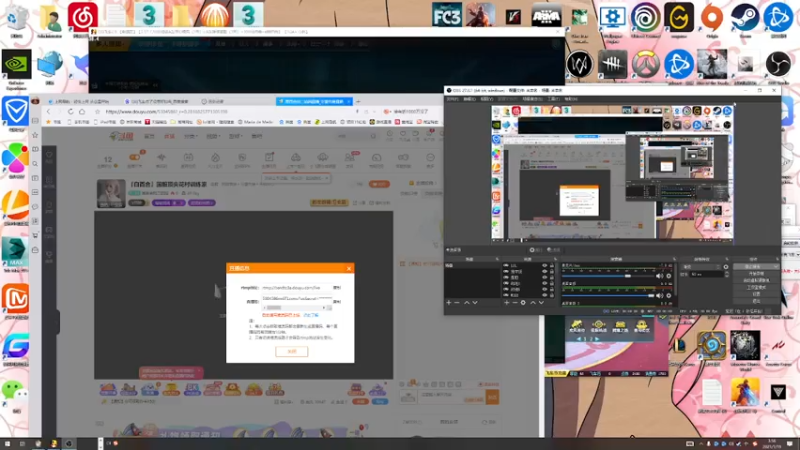This screenshot has width=800, height=450.
Task: Mute the second audio mixer channel
Action: (x=660, y=295)
